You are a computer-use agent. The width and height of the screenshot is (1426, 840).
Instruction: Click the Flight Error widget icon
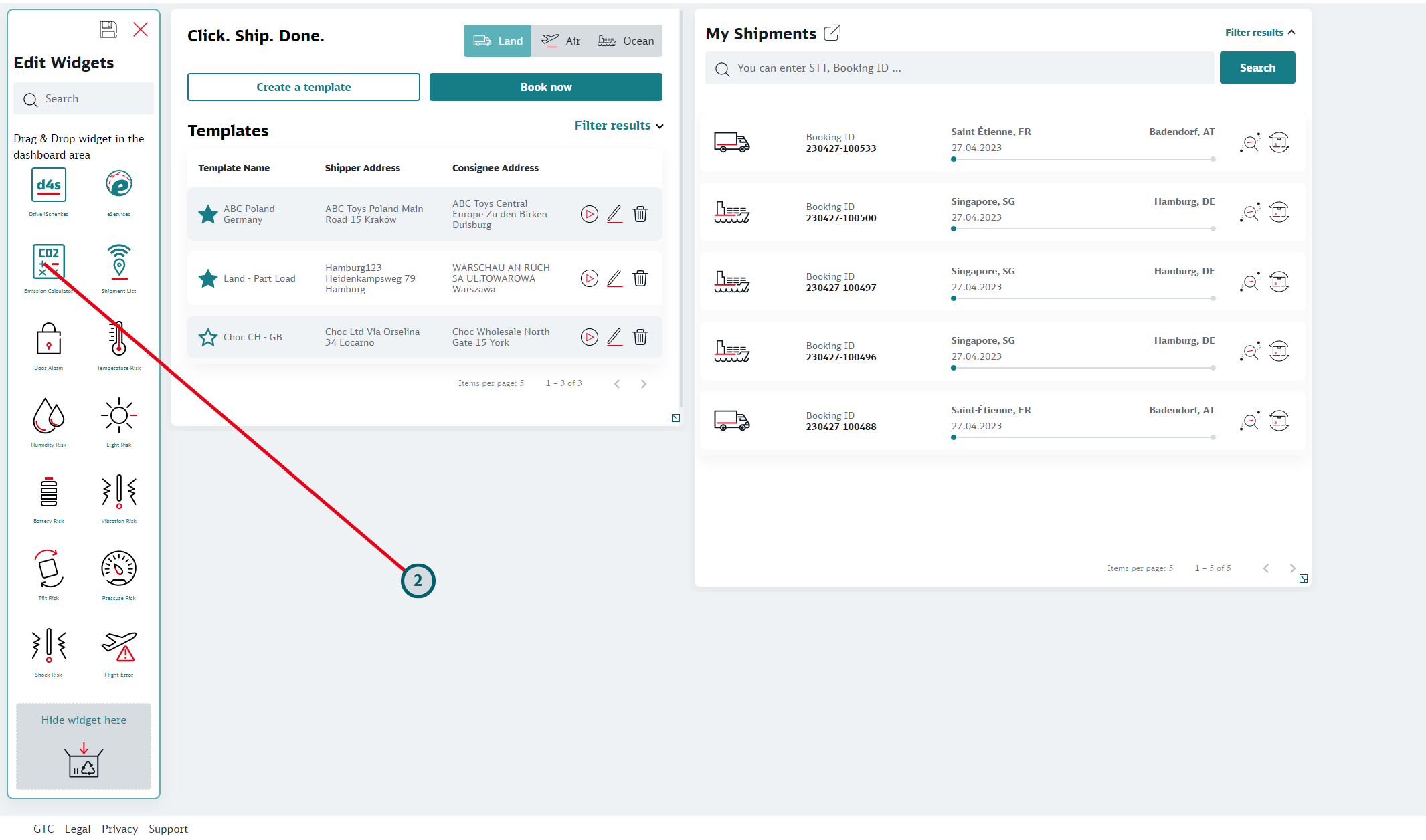(x=118, y=646)
